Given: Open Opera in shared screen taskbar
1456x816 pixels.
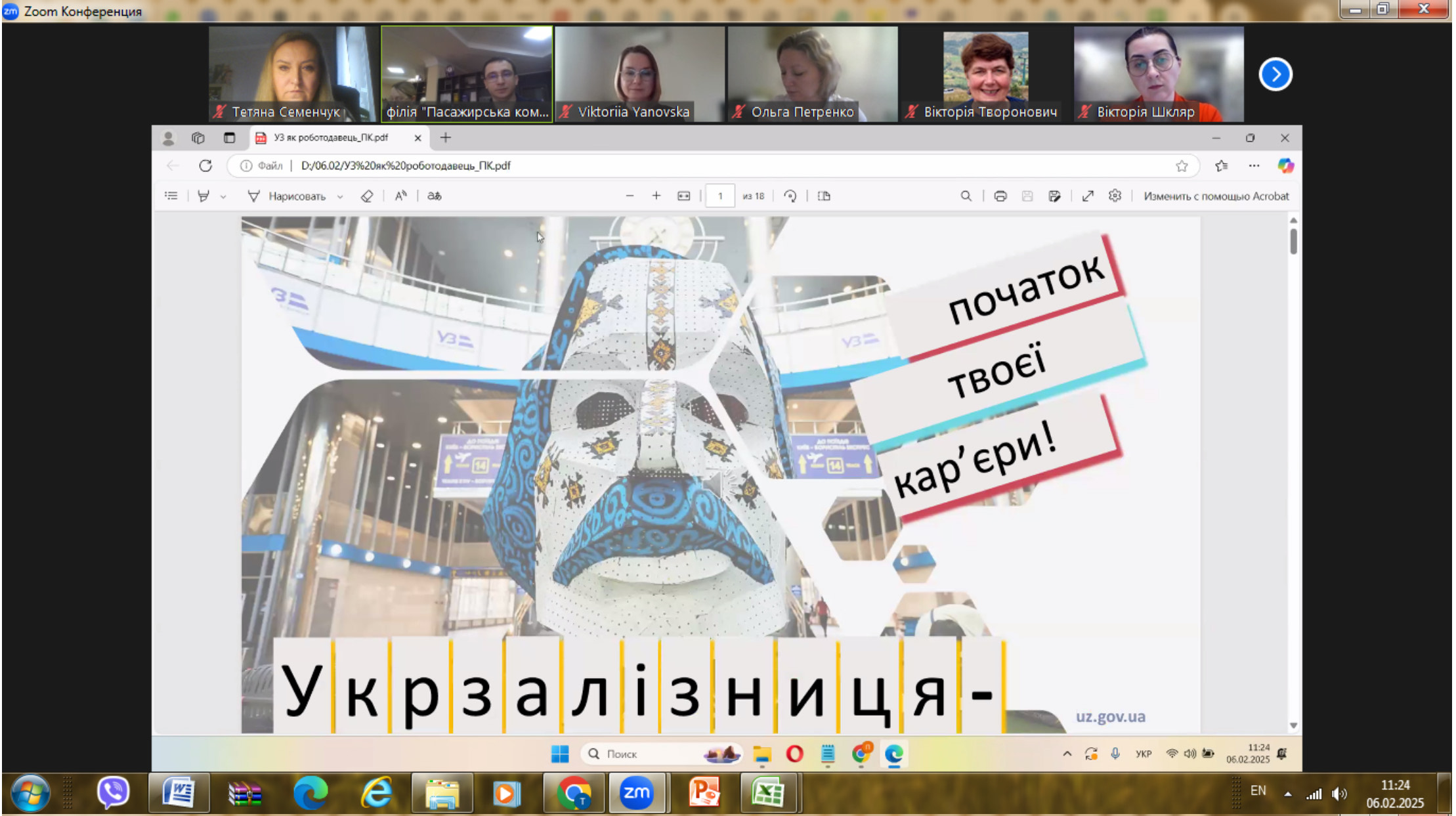Looking at the screenshot, I should (794, 754).
